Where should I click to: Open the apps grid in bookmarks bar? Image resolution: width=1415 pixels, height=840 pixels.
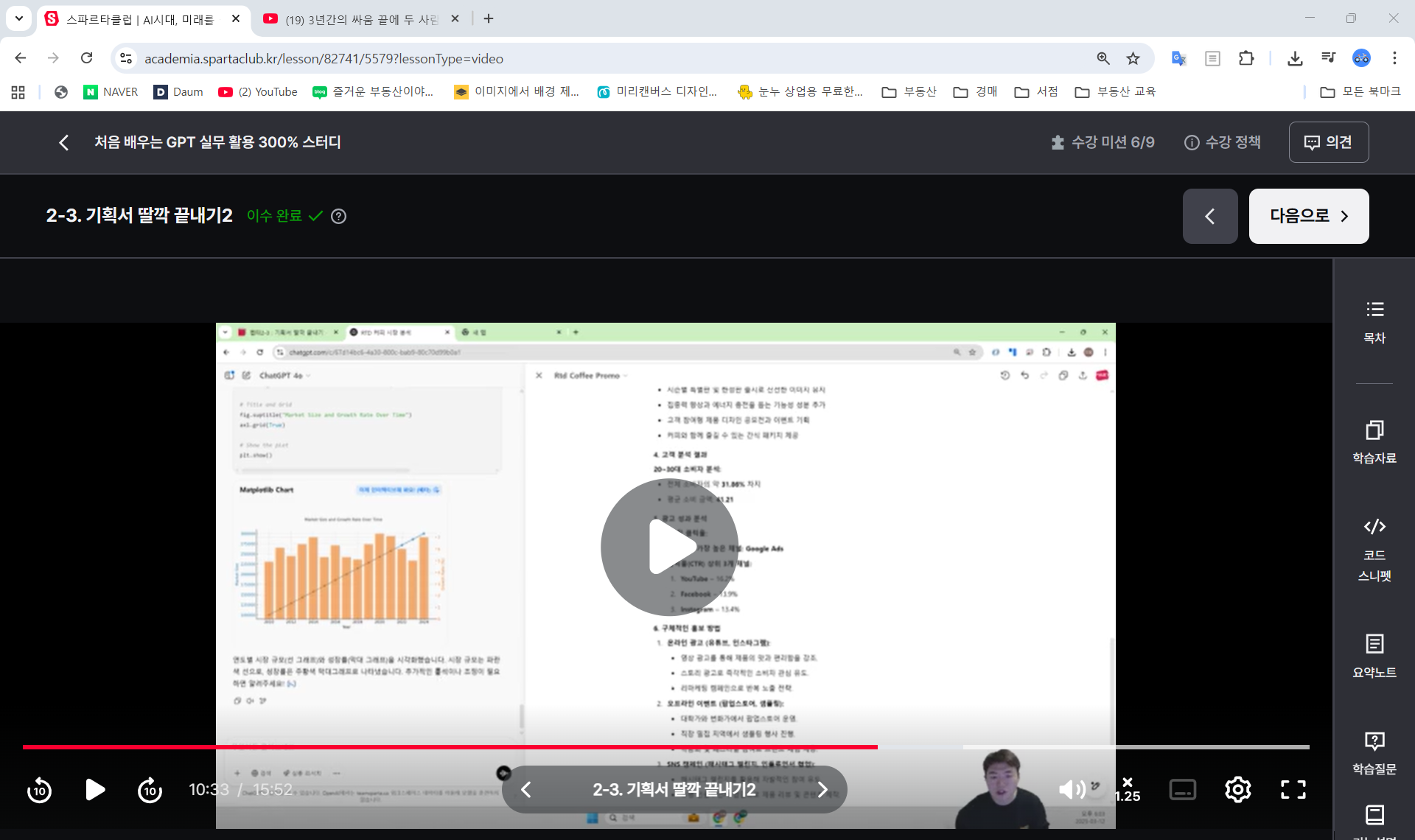coord(18,92)
